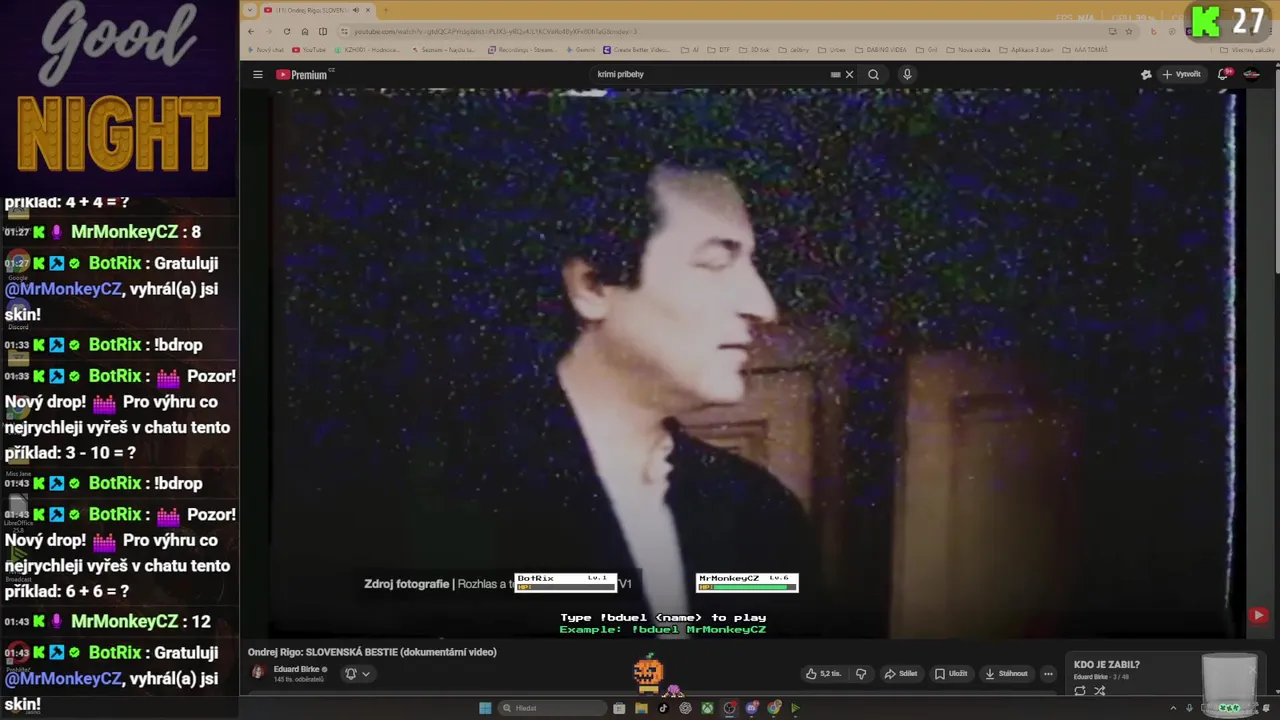Screen dimensions: 1280x720
Task: Dislike the video with thumbs down
Action: (860, 674)
